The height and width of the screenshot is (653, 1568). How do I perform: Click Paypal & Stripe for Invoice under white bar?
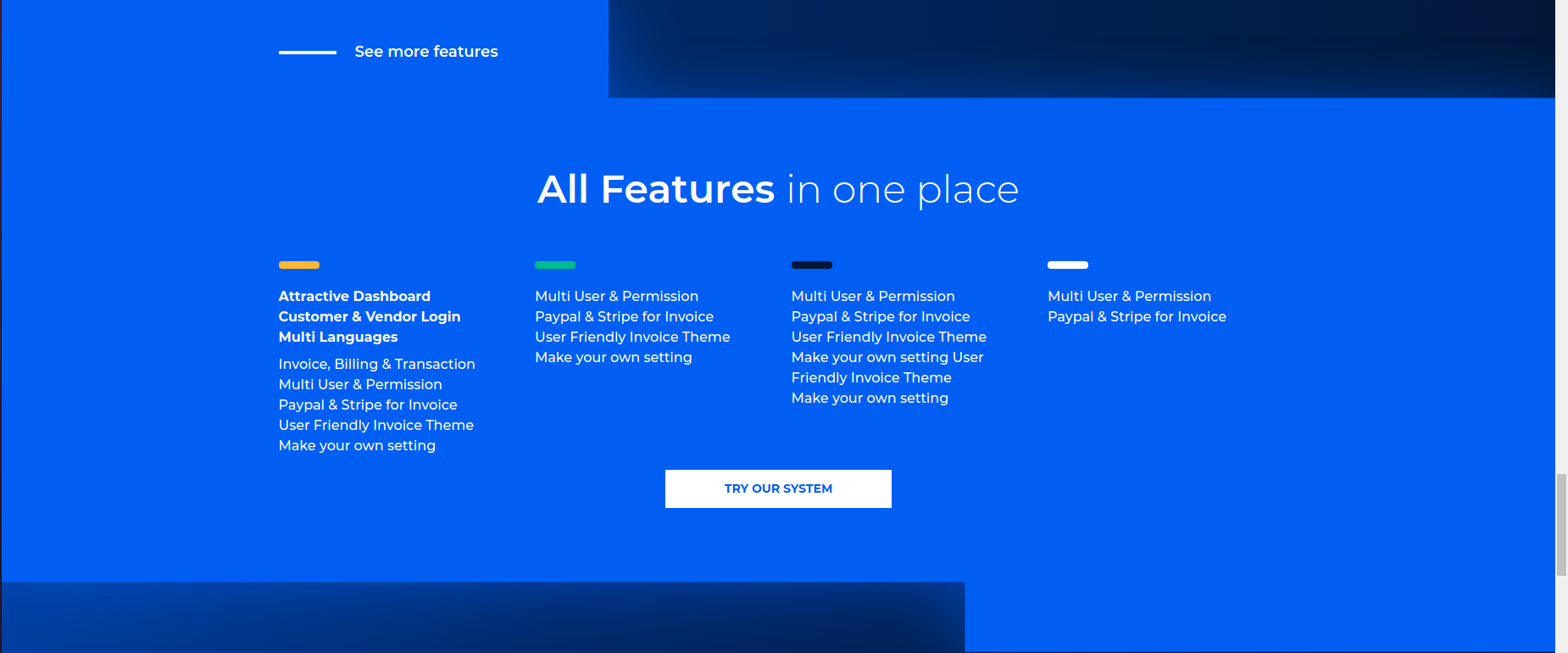[x=1137, y=316]
